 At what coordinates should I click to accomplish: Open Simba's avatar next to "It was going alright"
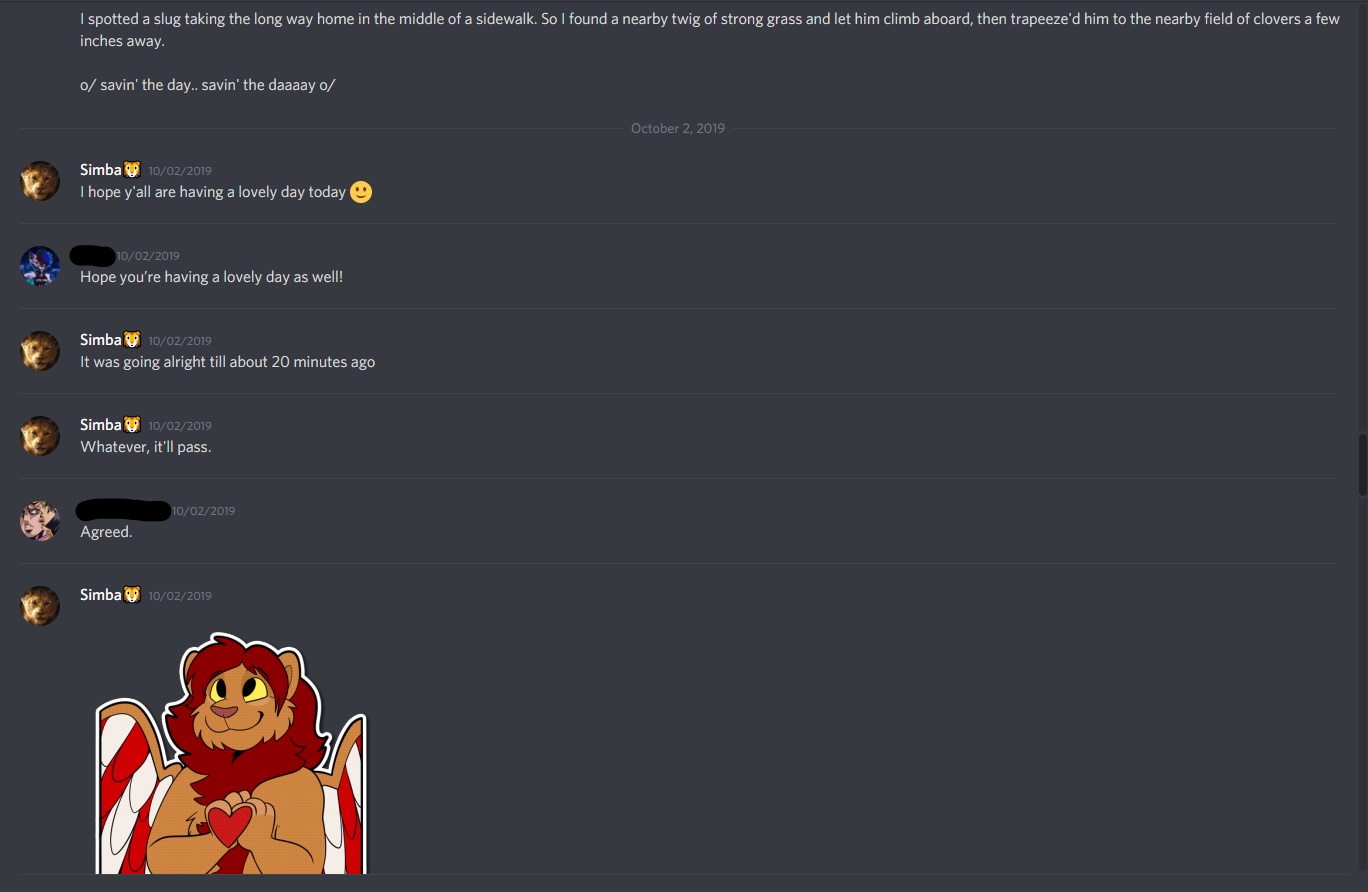tap(40, 351)
